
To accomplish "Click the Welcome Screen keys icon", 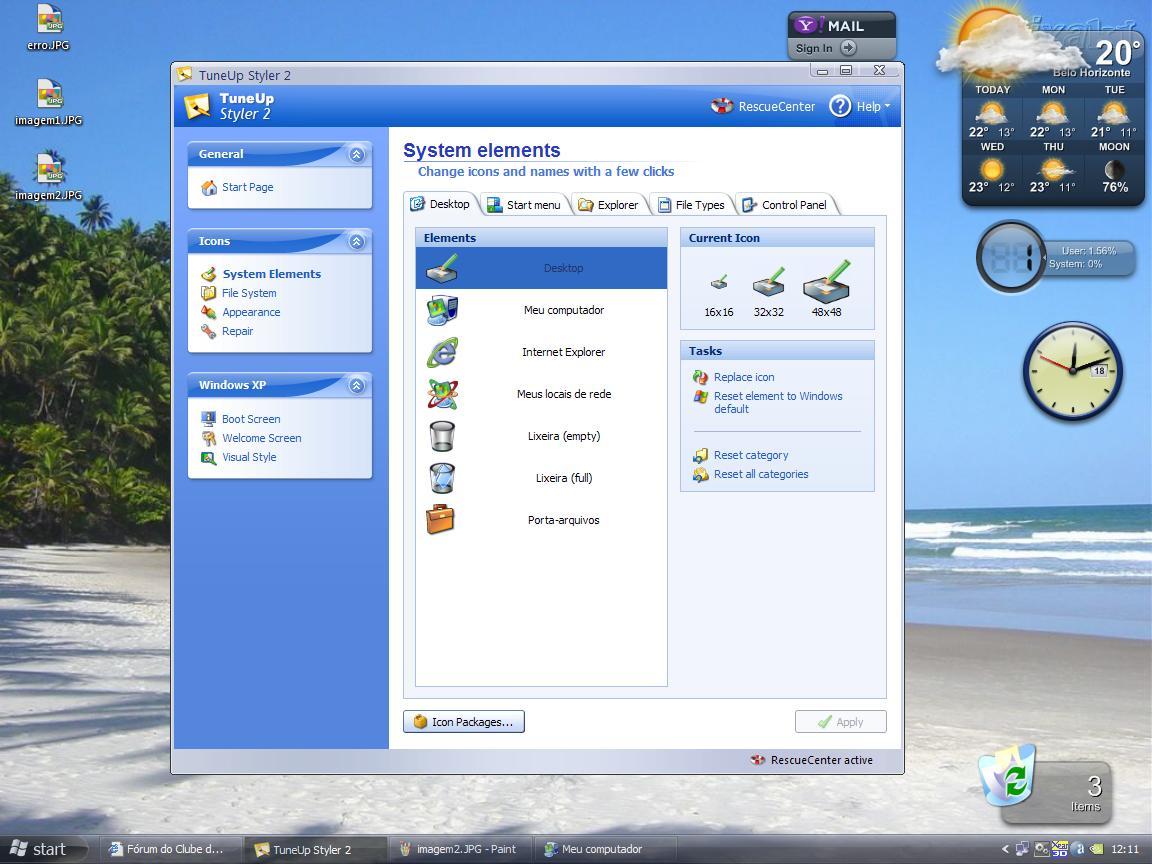I will 209,438.
